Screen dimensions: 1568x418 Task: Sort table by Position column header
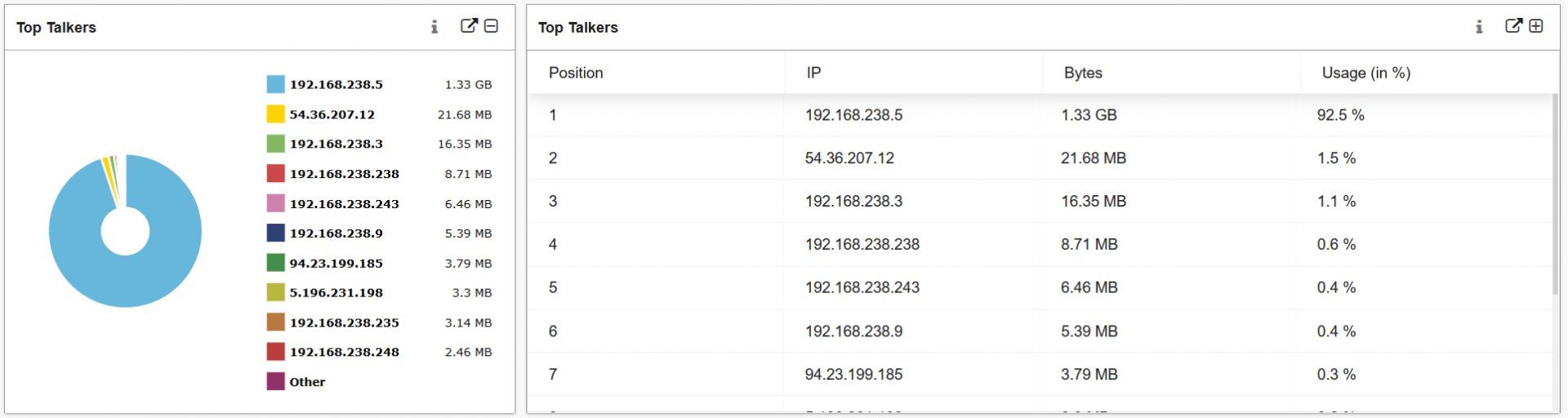point(576,73)
